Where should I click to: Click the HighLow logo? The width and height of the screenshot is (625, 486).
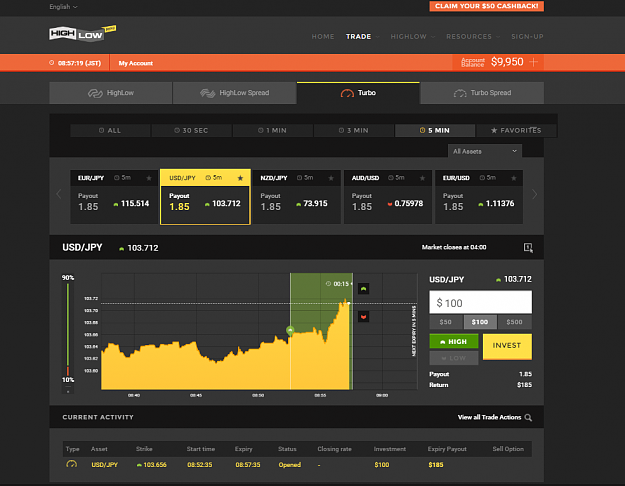[x=82, y=33]
